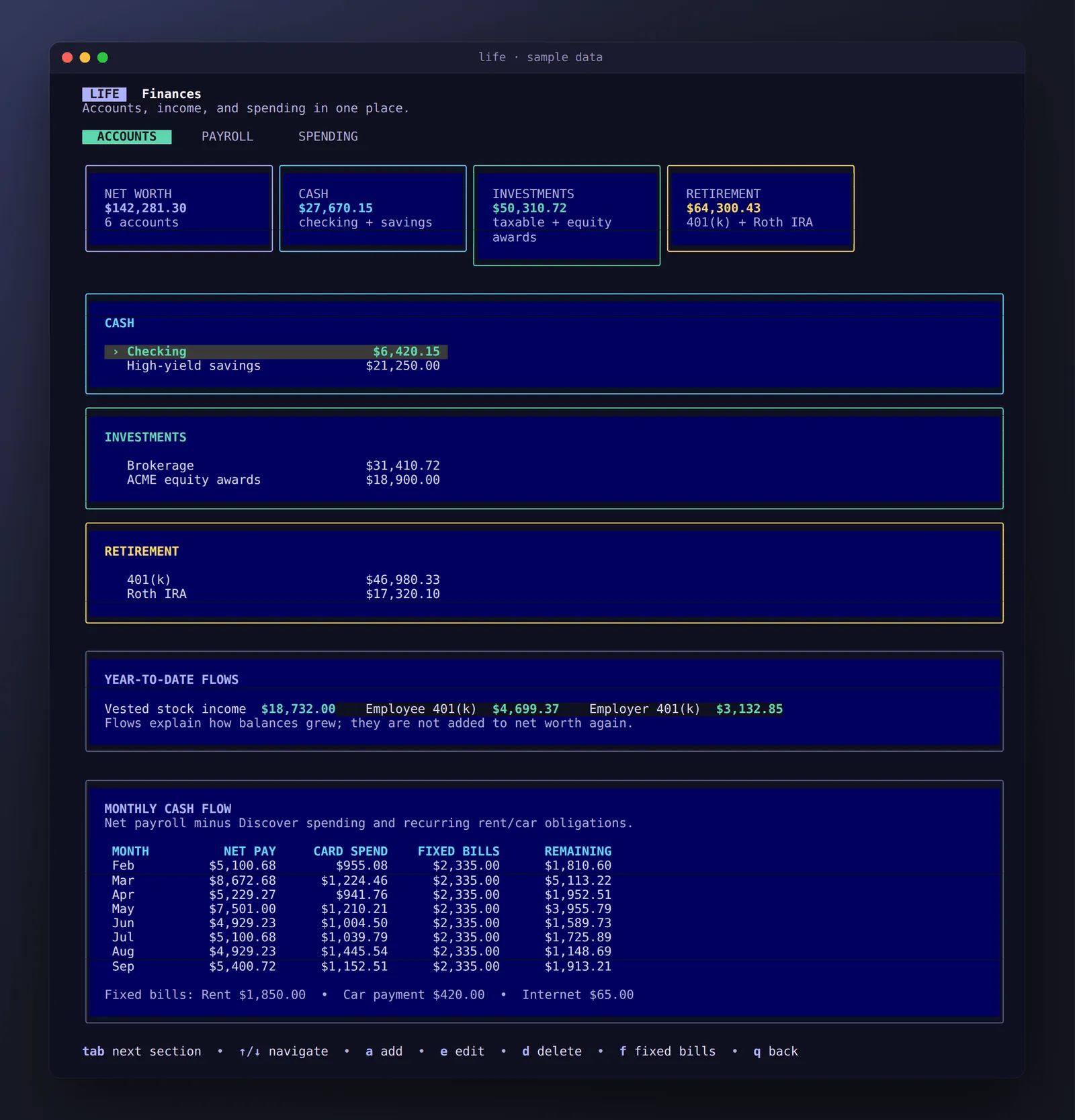This screenshot has height=1120, width=1075.
Task: Click the REMAINING column header
Action: click(578, 851)
